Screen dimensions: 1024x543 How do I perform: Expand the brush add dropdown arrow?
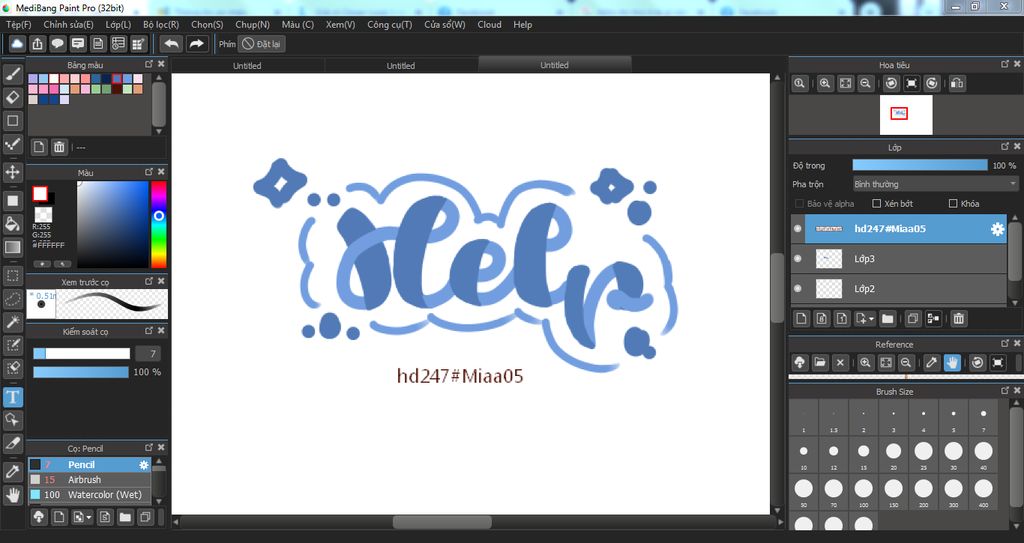coord(89,518)
